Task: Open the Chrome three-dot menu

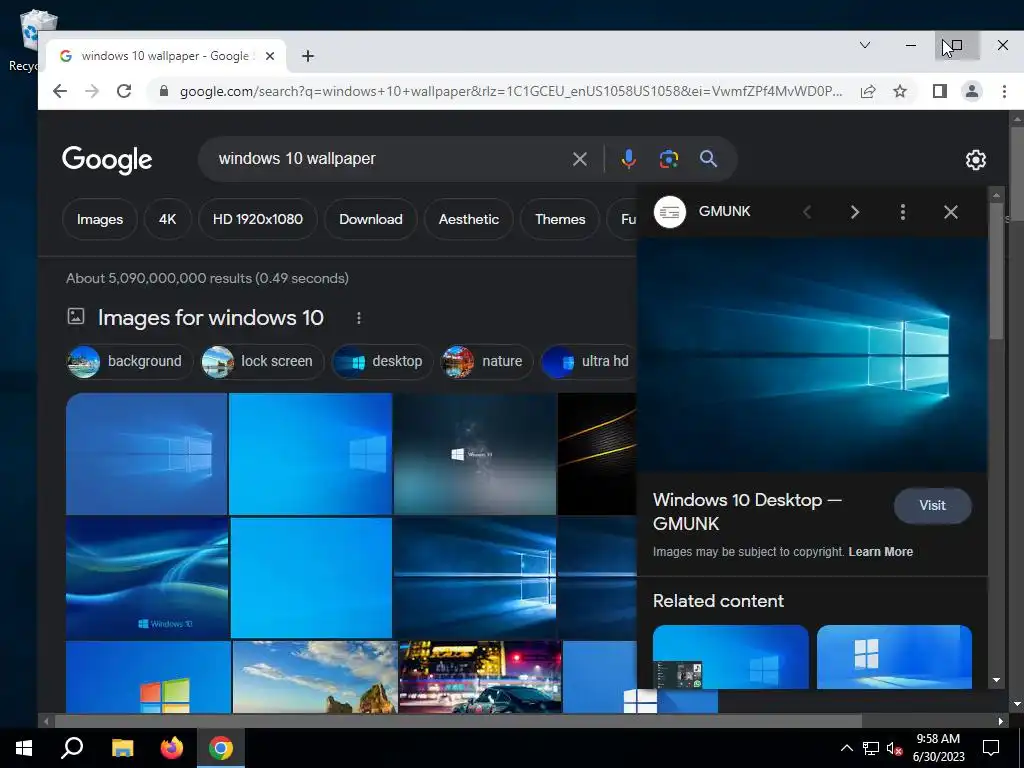Action: tap(1004, 91)
